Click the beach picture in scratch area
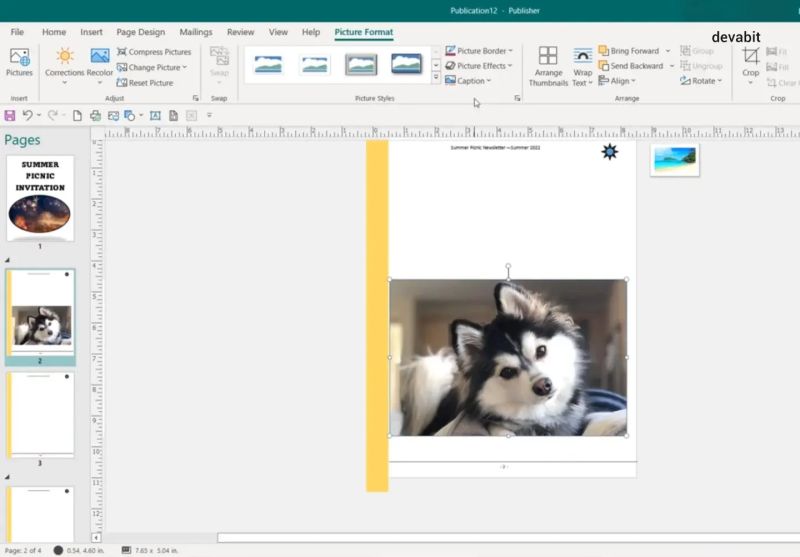The height and width of the screenshot is (557, 800). coord(675,160)
